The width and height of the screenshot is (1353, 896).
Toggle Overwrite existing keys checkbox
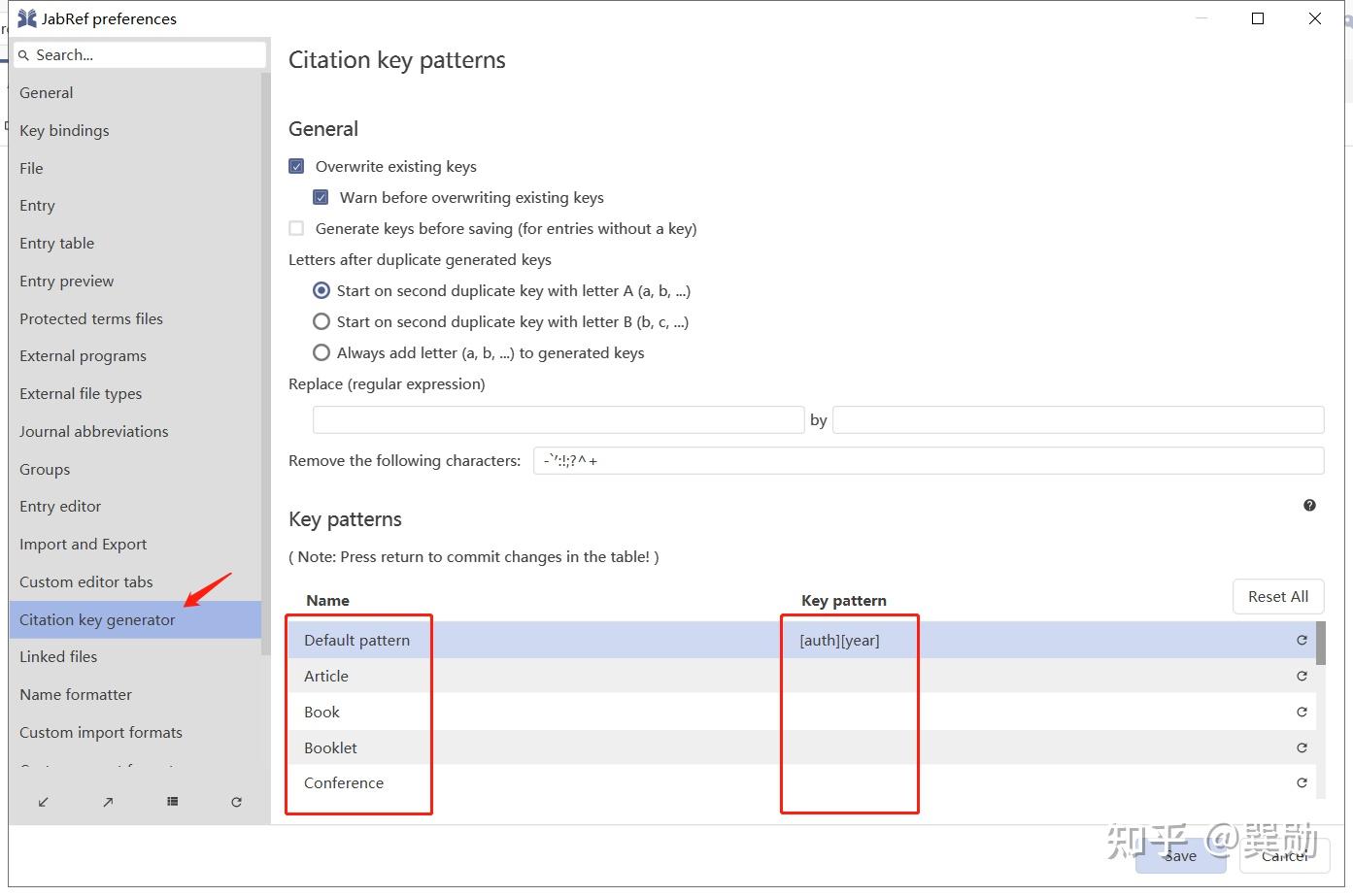point(297,167)
